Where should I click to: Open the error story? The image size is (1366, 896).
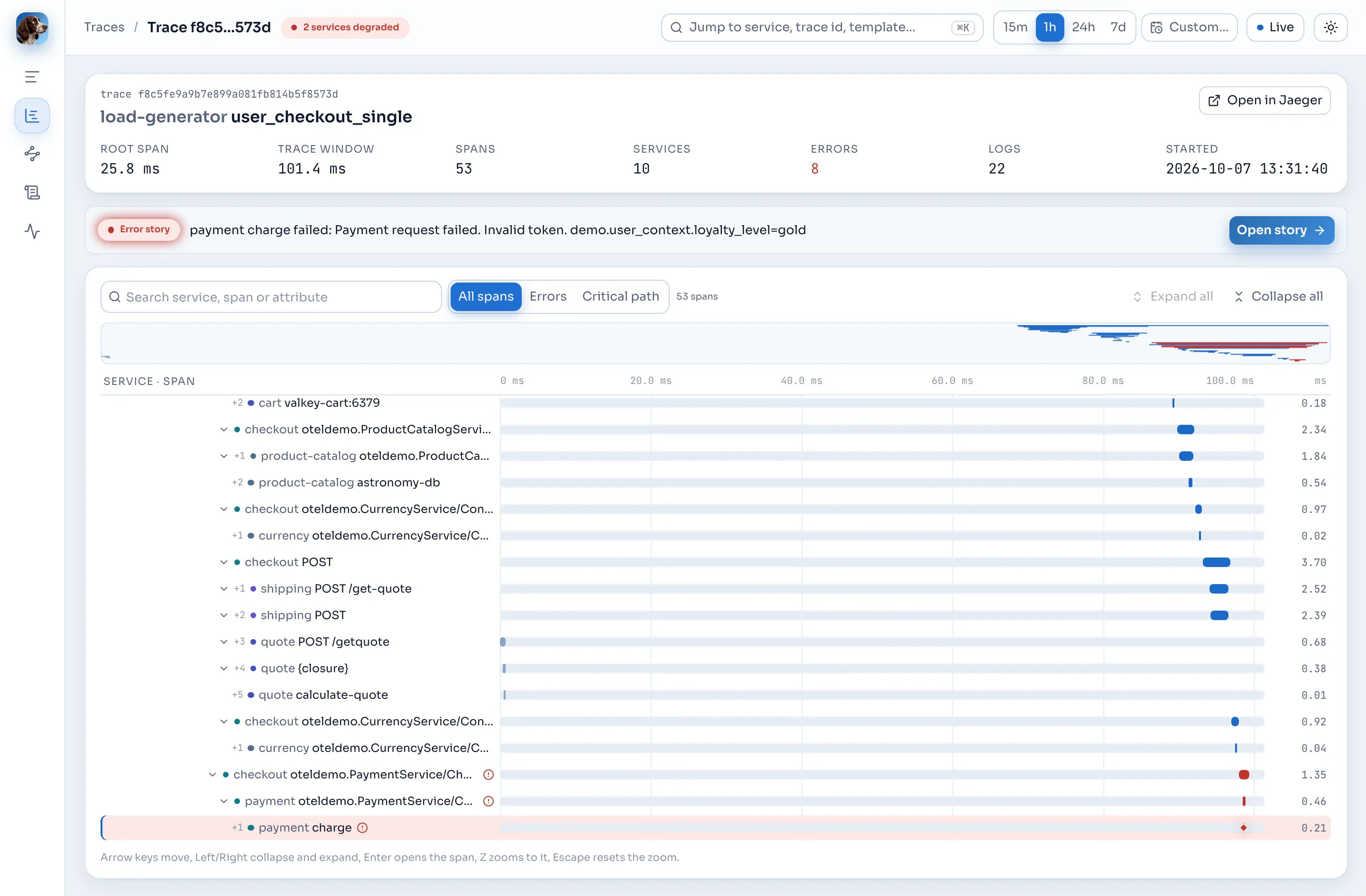coord(1281,230)
